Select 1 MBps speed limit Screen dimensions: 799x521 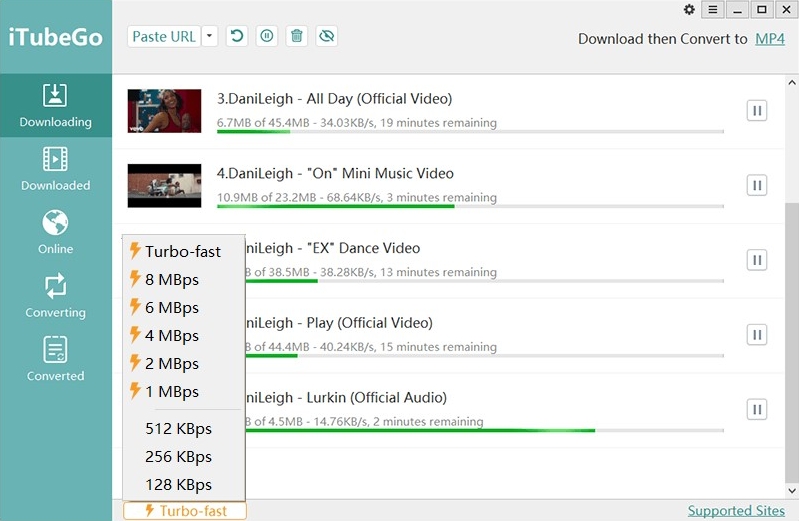click(183, 392)
